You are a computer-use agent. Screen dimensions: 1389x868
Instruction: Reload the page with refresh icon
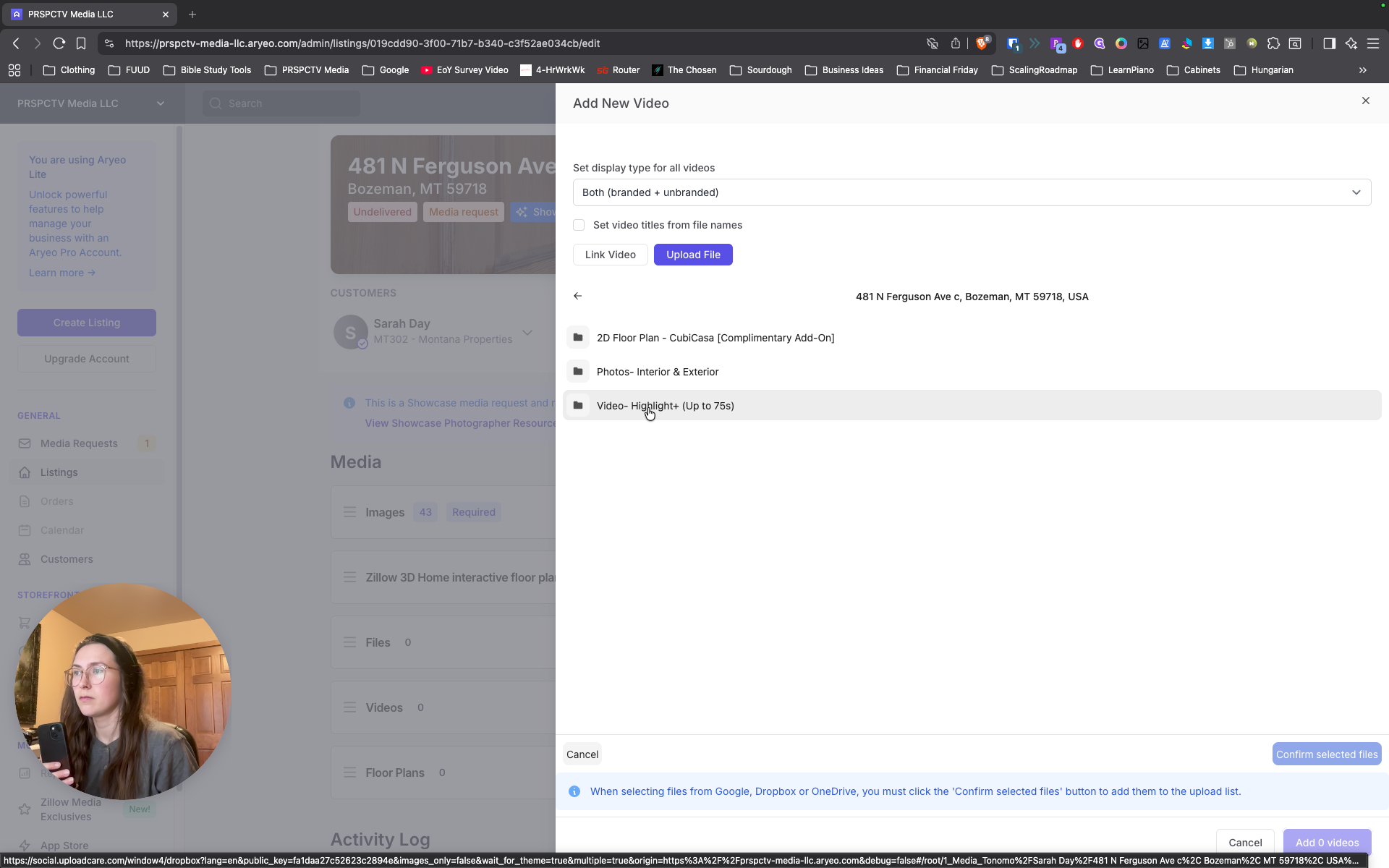click(59, 43)
